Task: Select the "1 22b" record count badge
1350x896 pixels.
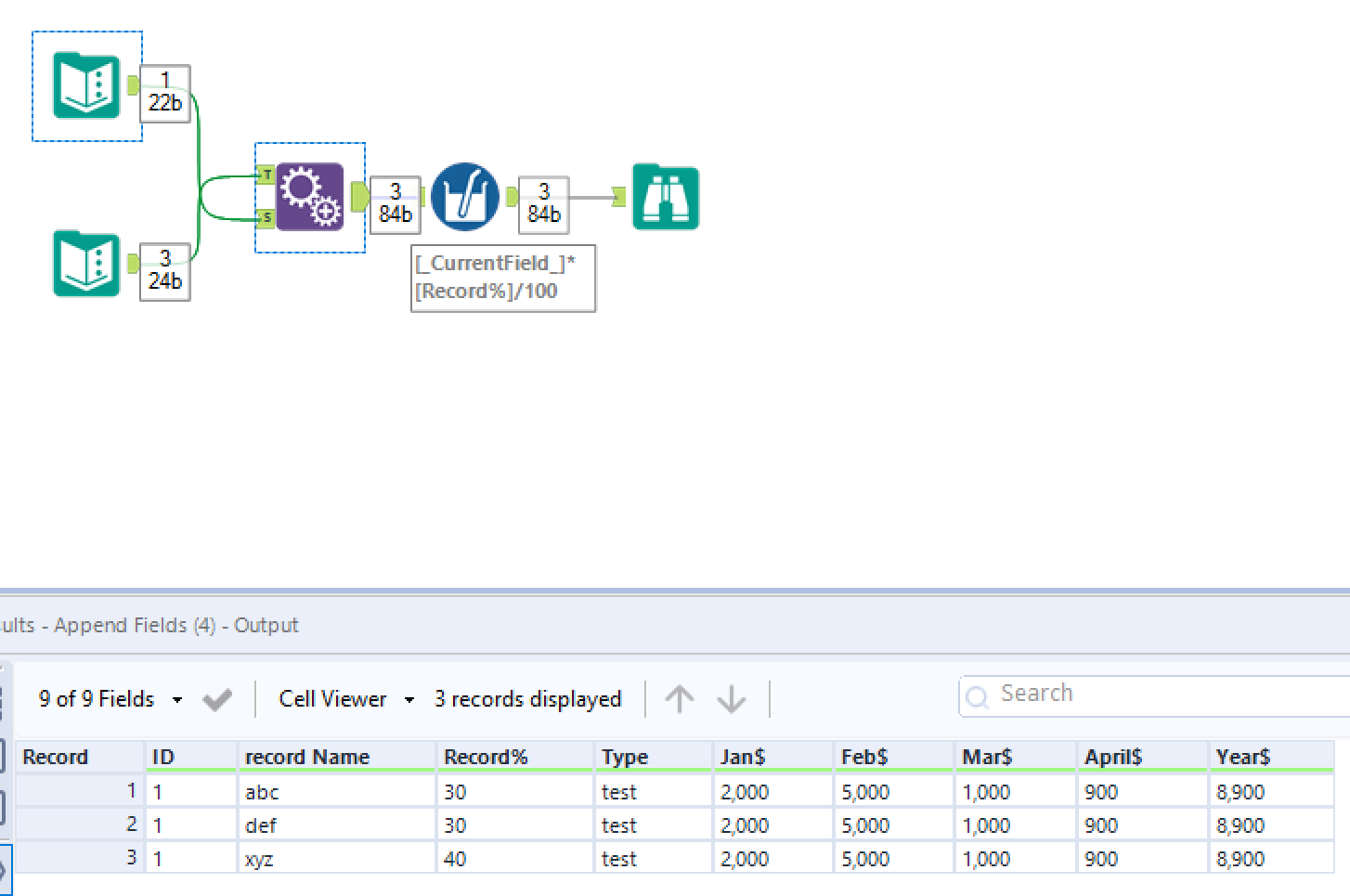Action: [164, 92]
